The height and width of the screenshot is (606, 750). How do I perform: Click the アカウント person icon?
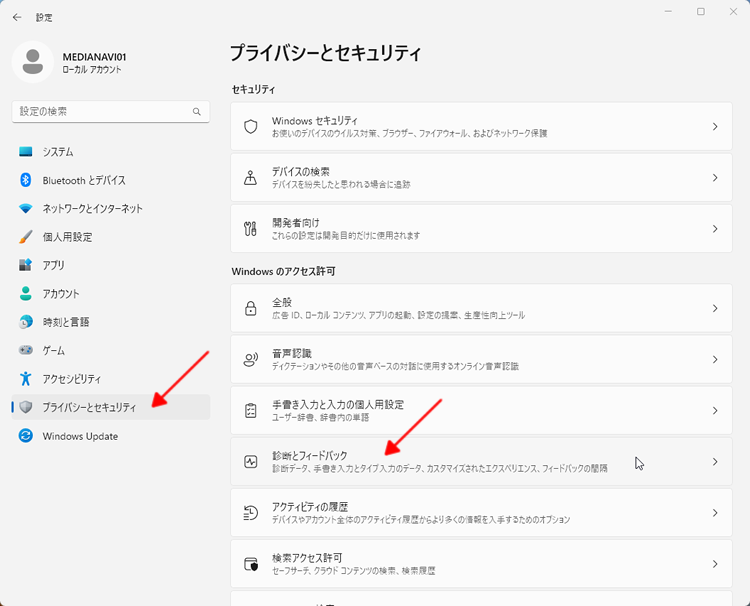25,293
